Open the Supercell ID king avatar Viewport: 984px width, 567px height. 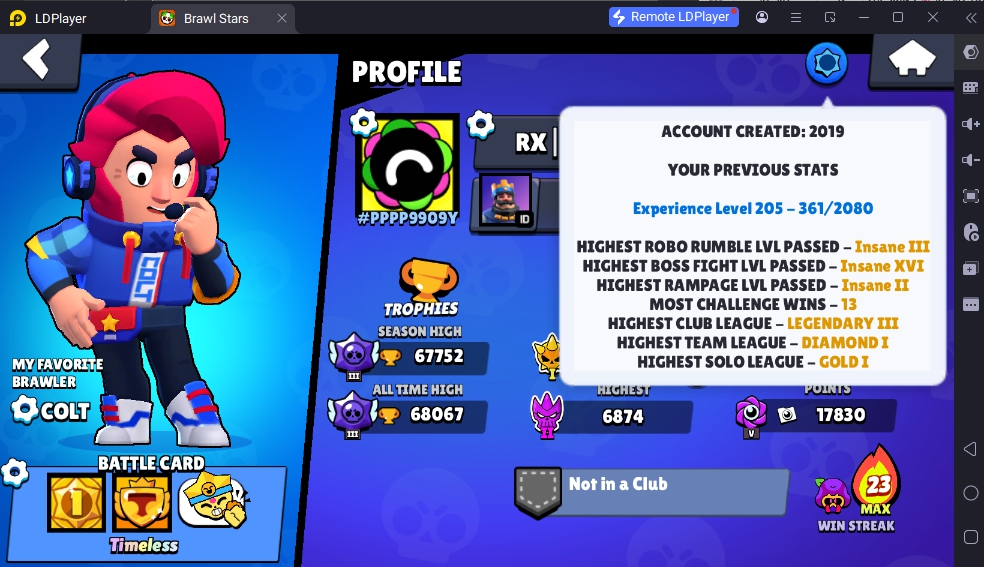(506, 200)
